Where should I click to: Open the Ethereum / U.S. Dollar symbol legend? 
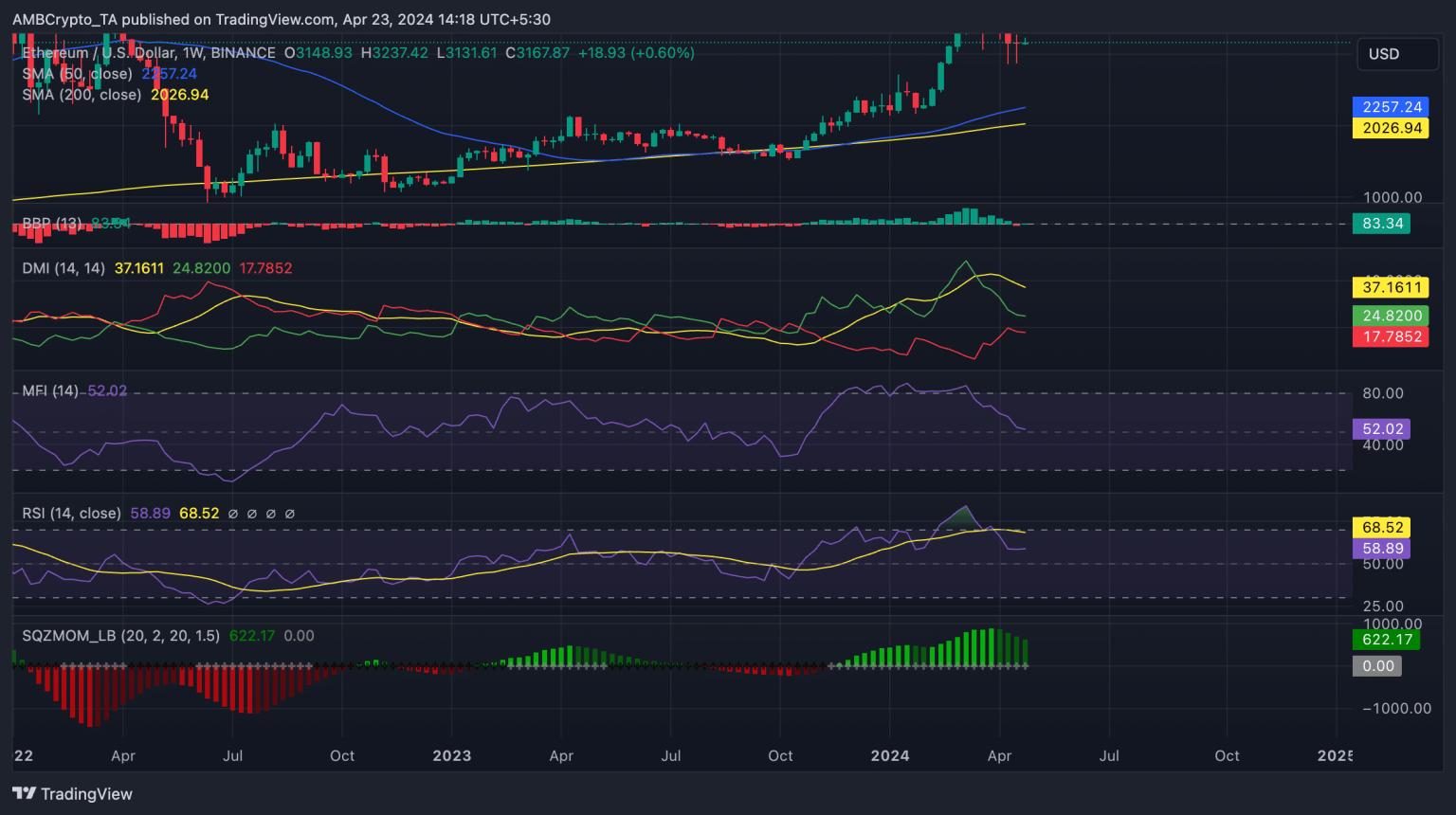point(149,53)
